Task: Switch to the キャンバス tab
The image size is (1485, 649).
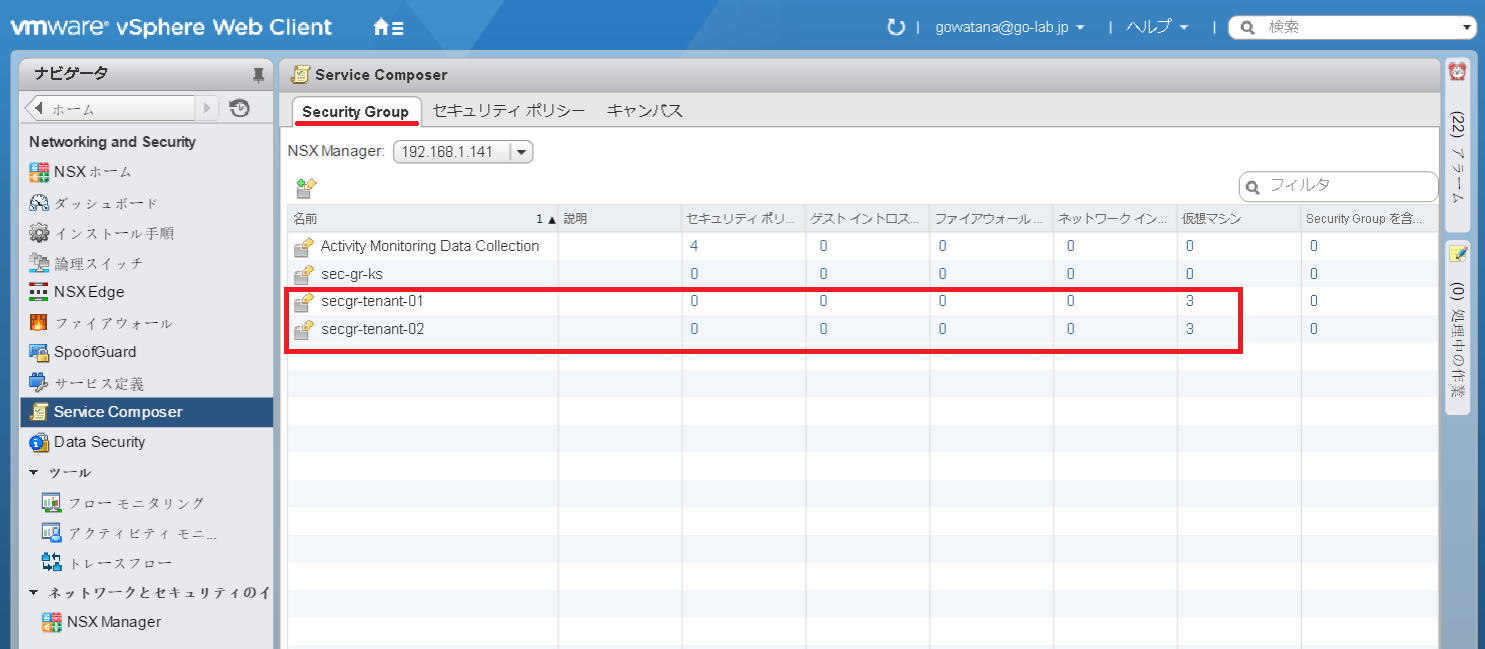Action: (x=645, y=111)
